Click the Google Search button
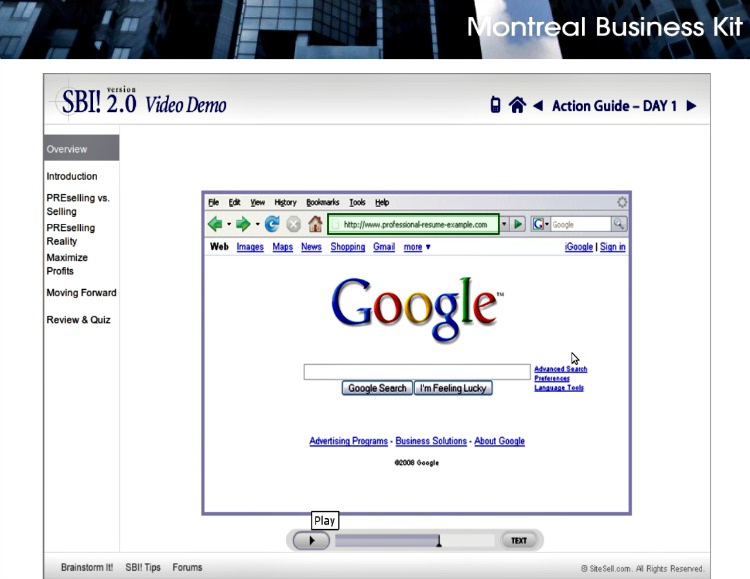 click(x=377, y=388)
